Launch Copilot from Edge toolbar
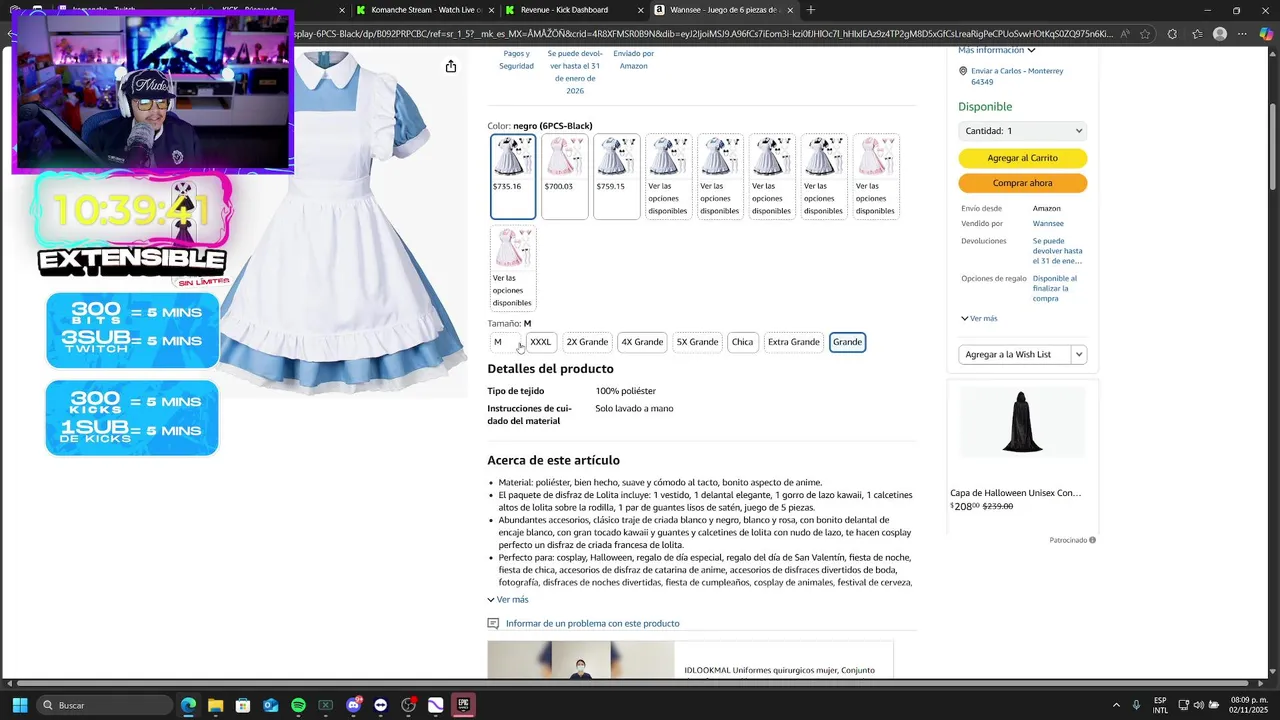The image size is (1280, 720). [1266, 34]
